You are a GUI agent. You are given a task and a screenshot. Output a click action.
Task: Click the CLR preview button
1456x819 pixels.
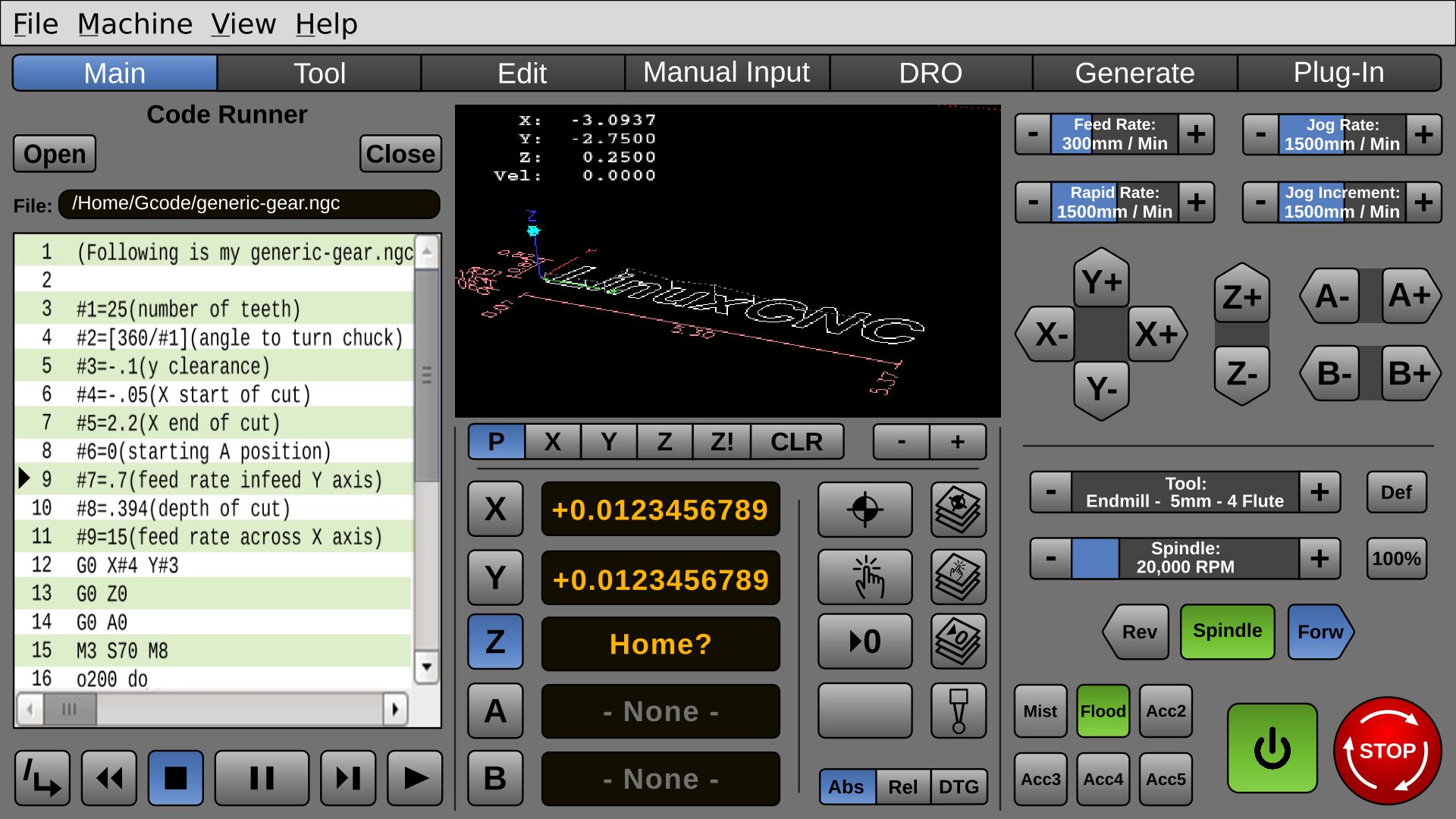pyautogui.click(x=796, y=442)
